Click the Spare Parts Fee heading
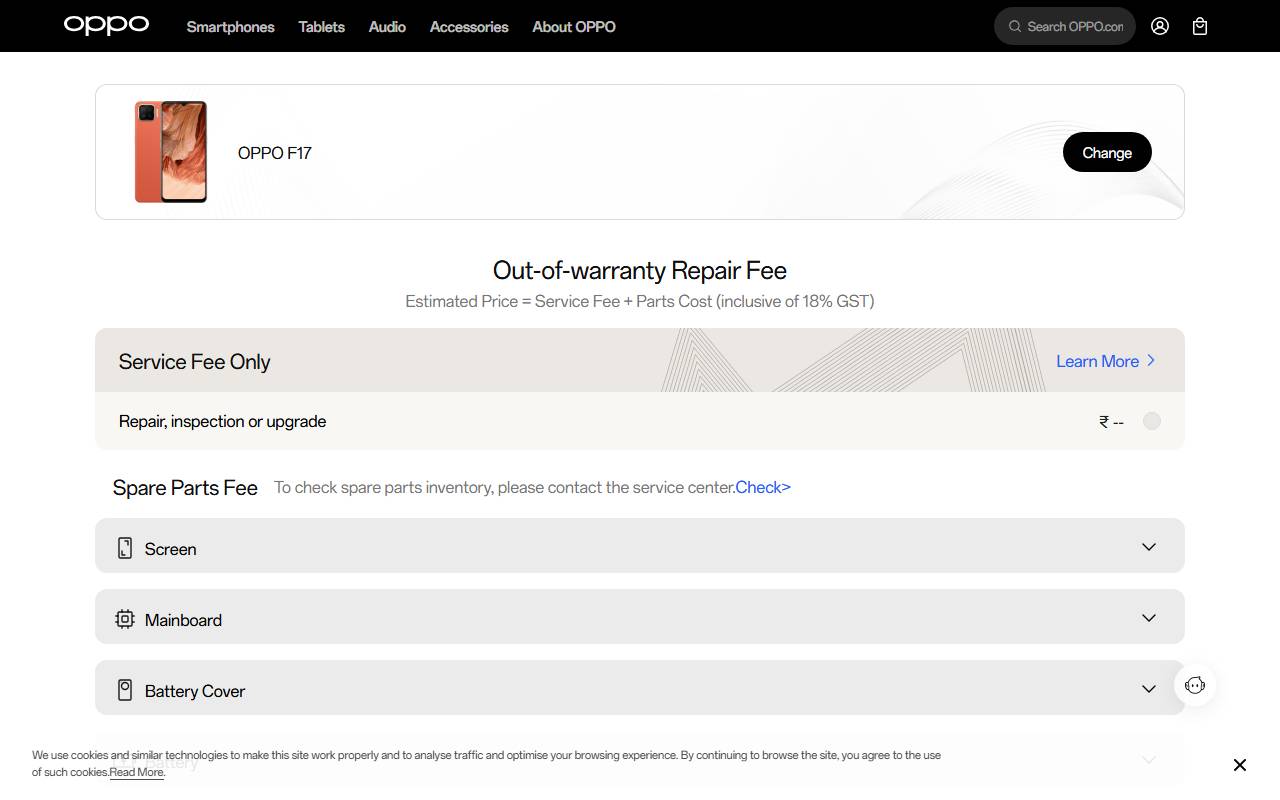The width and height of the screenshot is (1280, 800). 185,488
